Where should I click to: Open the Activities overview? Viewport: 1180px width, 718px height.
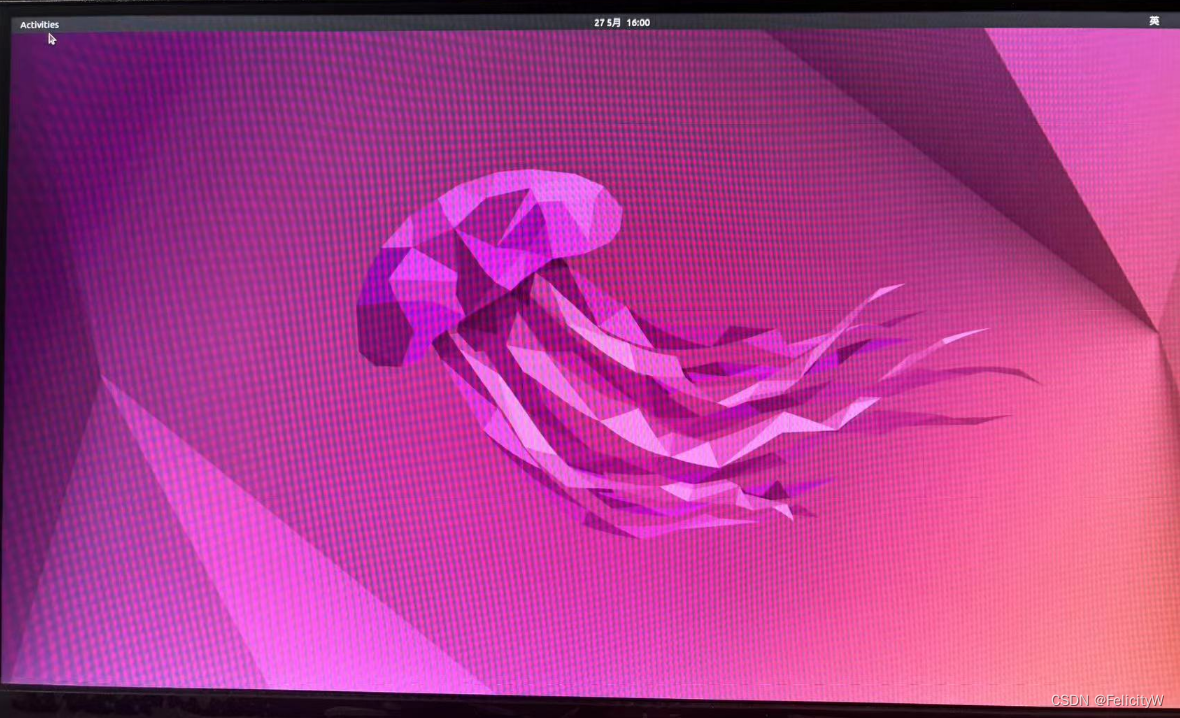click(x=39, y=25)
